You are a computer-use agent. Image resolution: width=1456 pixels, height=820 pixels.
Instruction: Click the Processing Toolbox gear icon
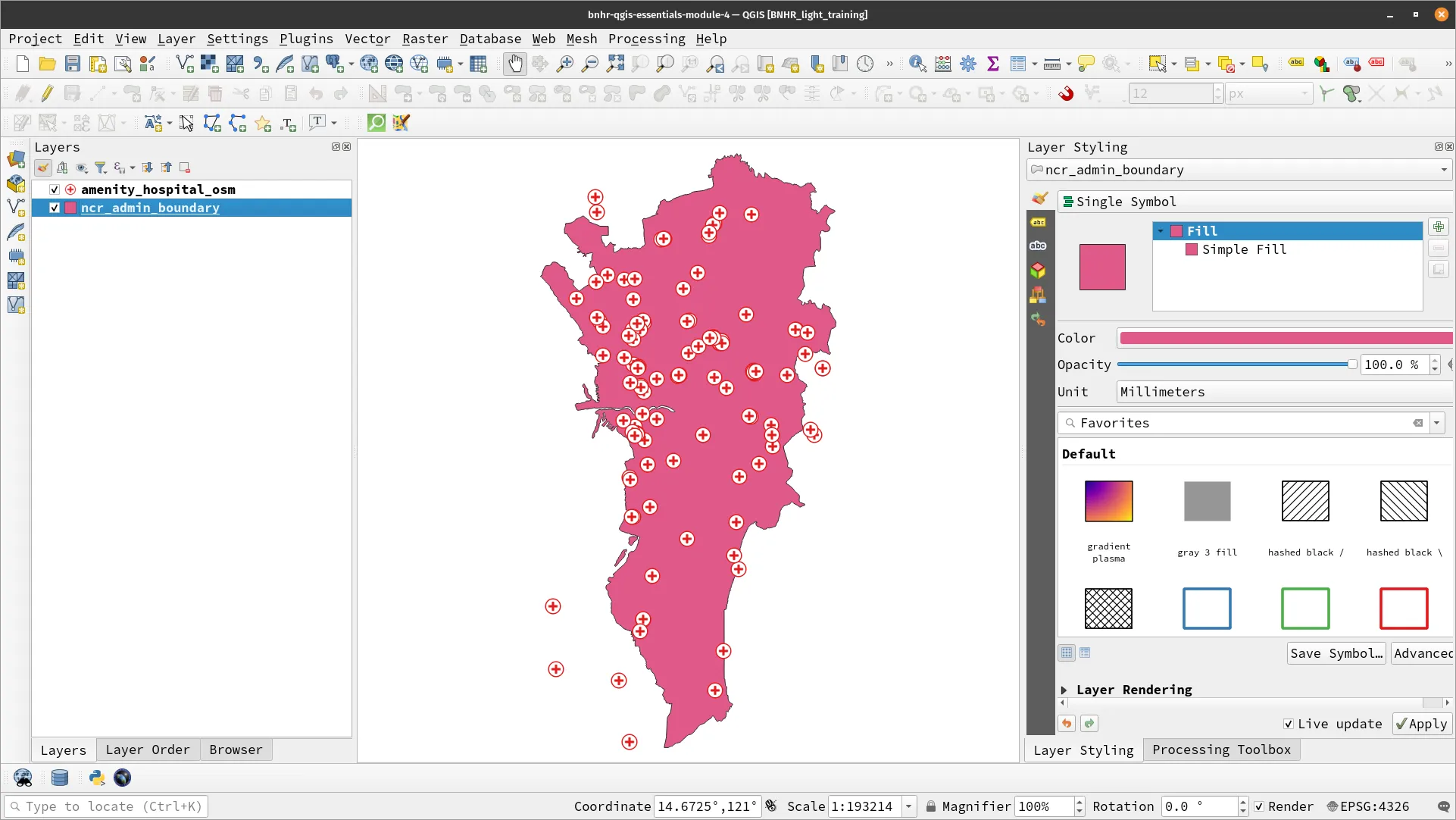tap(967, 64)
